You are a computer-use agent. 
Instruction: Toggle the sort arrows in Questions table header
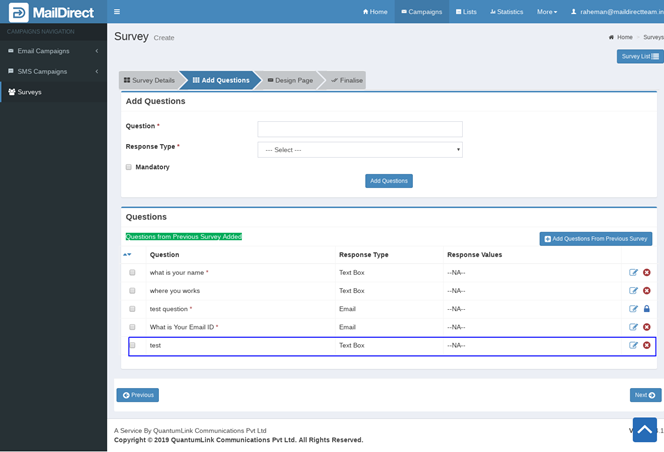click(126, 255)
